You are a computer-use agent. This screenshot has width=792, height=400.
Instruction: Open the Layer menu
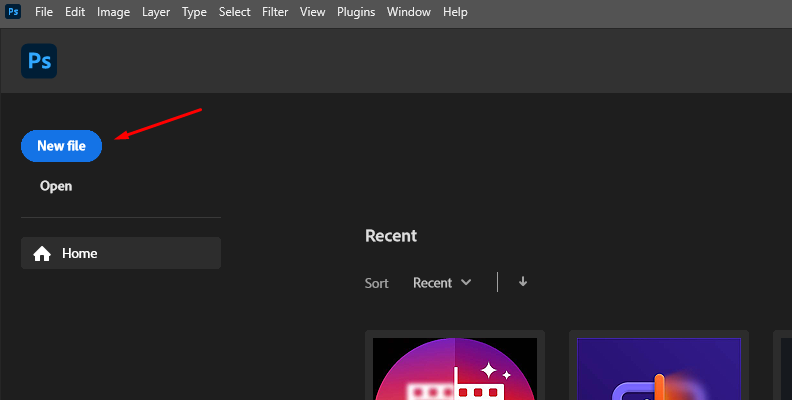tap(156, 12)
